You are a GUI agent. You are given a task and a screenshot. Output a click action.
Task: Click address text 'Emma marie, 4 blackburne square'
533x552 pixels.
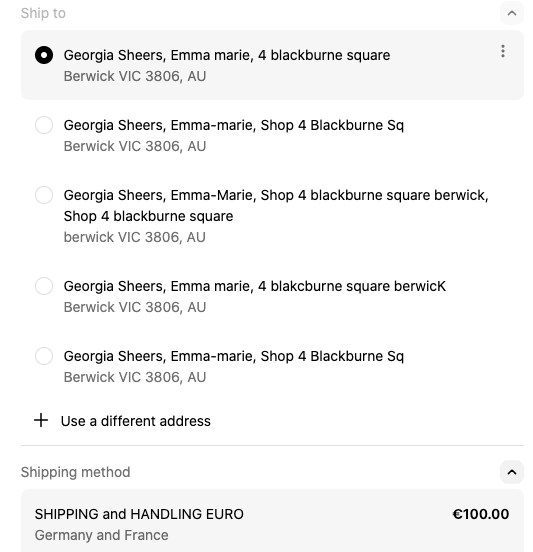click(x=280, y=55)
